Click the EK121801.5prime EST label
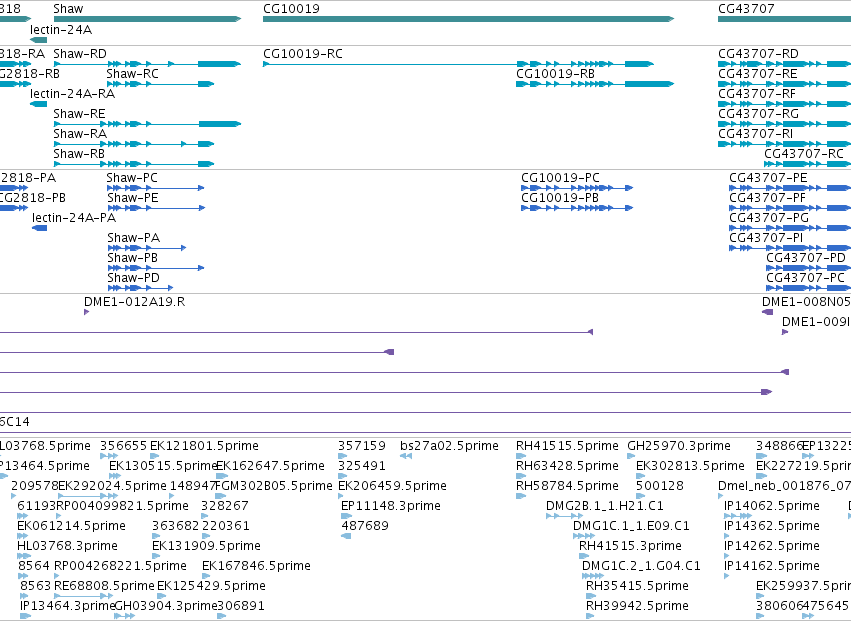The height and width of the screenshot is (621, 851). [x=204, y=446]
